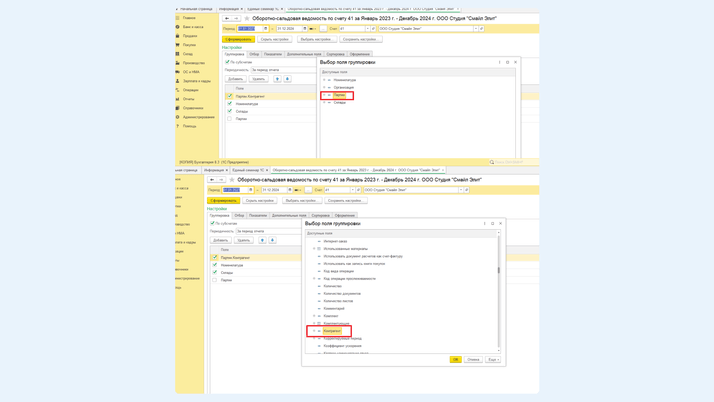Click the move up arrow in upper settings
Viewport: 714px width, 402px height.
[278, 79]
